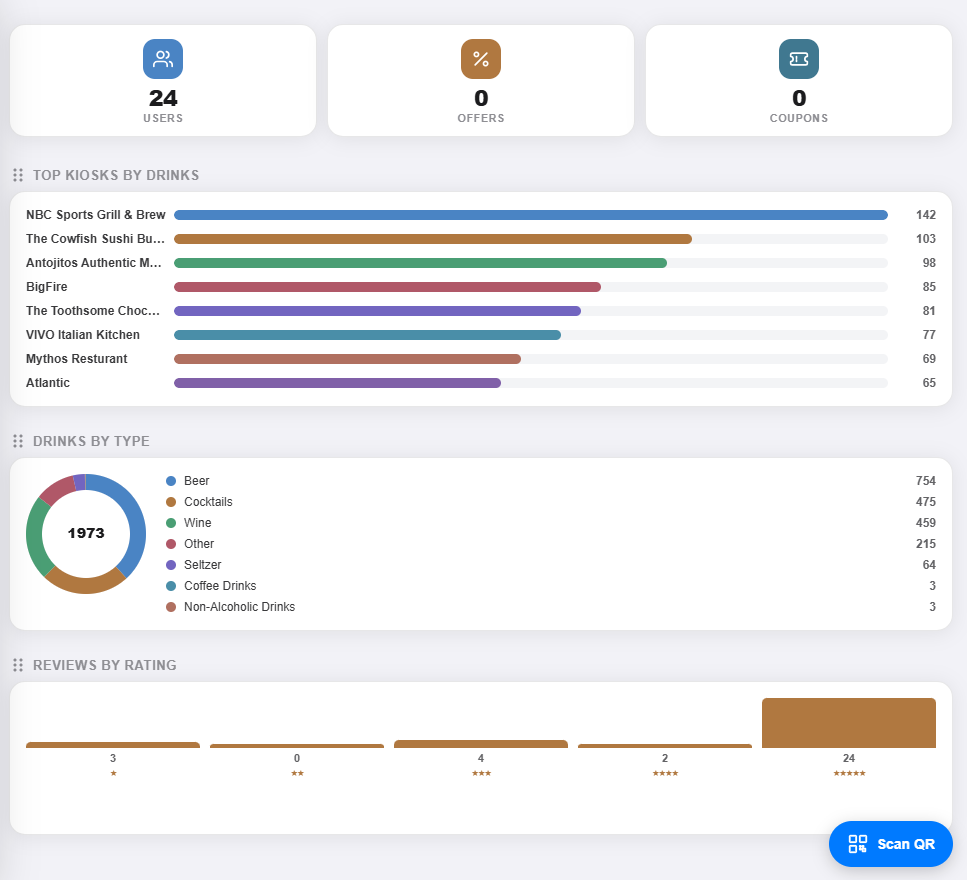Click the Reviews by Rating drag handle
The width and height of the screenshot is (967, 880).
(x=18, y=665)
